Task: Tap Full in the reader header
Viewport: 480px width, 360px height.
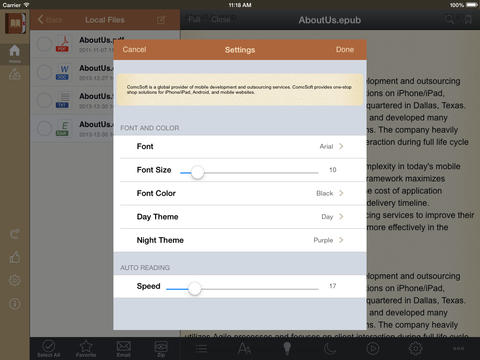Action: pyautogui.click(x=194, y=20)
